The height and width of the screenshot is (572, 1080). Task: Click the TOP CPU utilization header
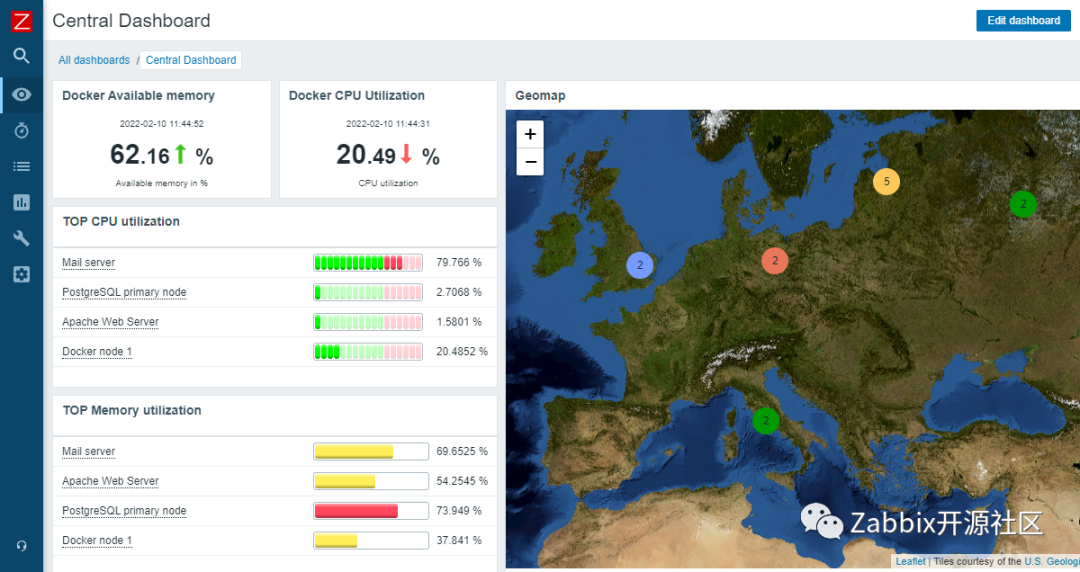coord(121,221)
